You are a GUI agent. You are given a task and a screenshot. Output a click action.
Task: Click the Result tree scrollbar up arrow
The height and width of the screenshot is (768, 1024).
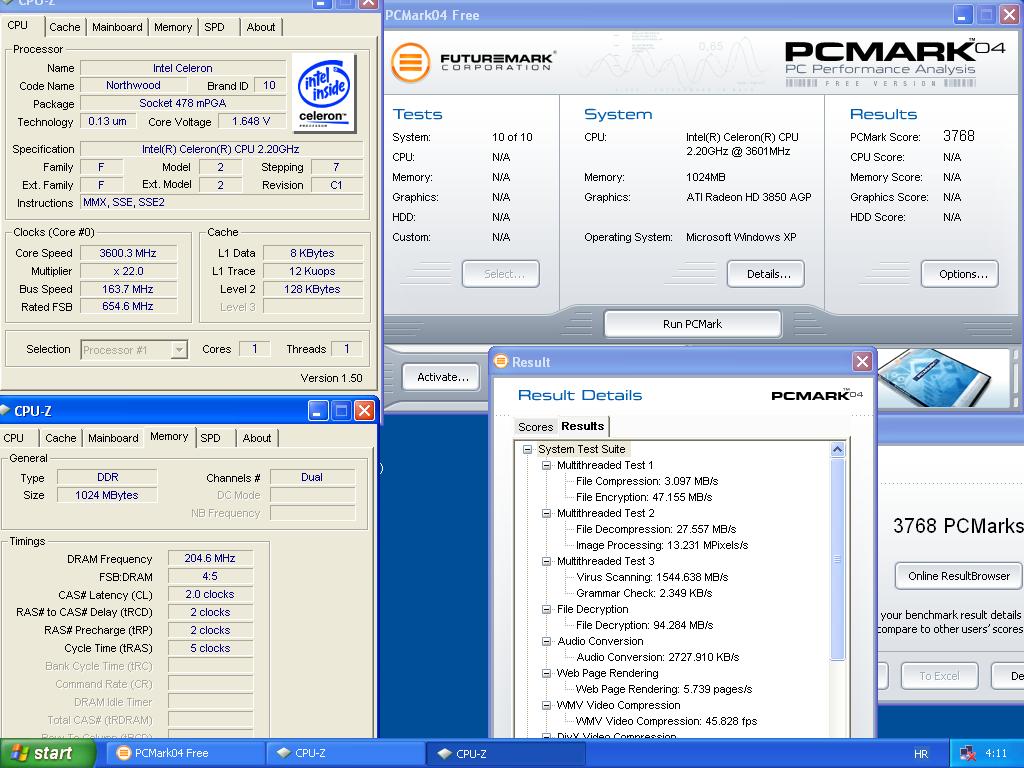[x=837, y=449]
